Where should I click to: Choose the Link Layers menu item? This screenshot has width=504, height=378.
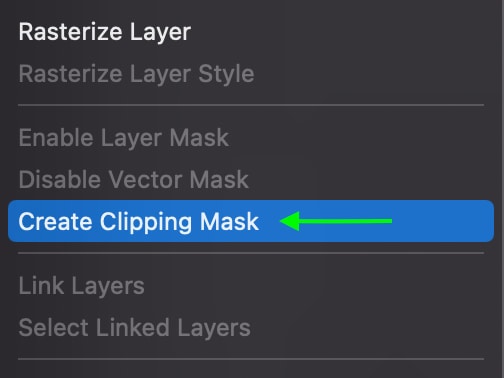click(81, 286)
